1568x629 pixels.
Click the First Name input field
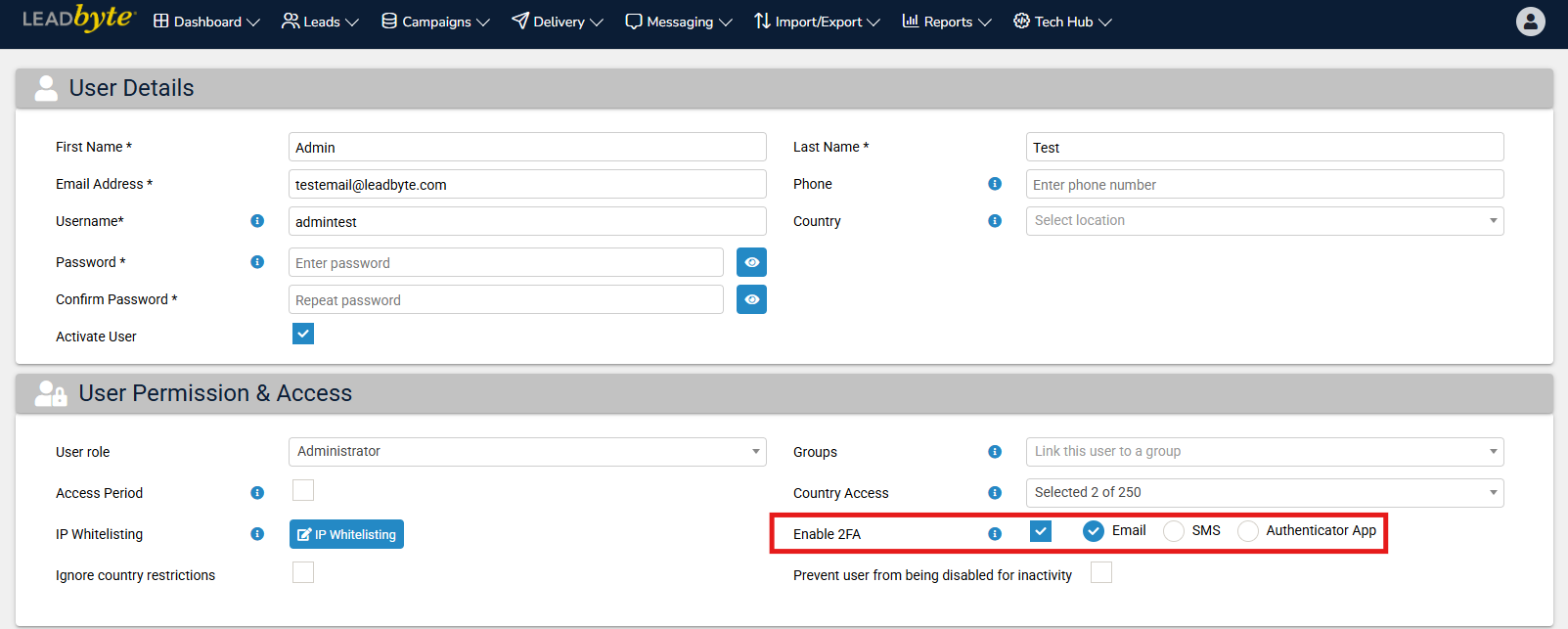pos(527,147)
